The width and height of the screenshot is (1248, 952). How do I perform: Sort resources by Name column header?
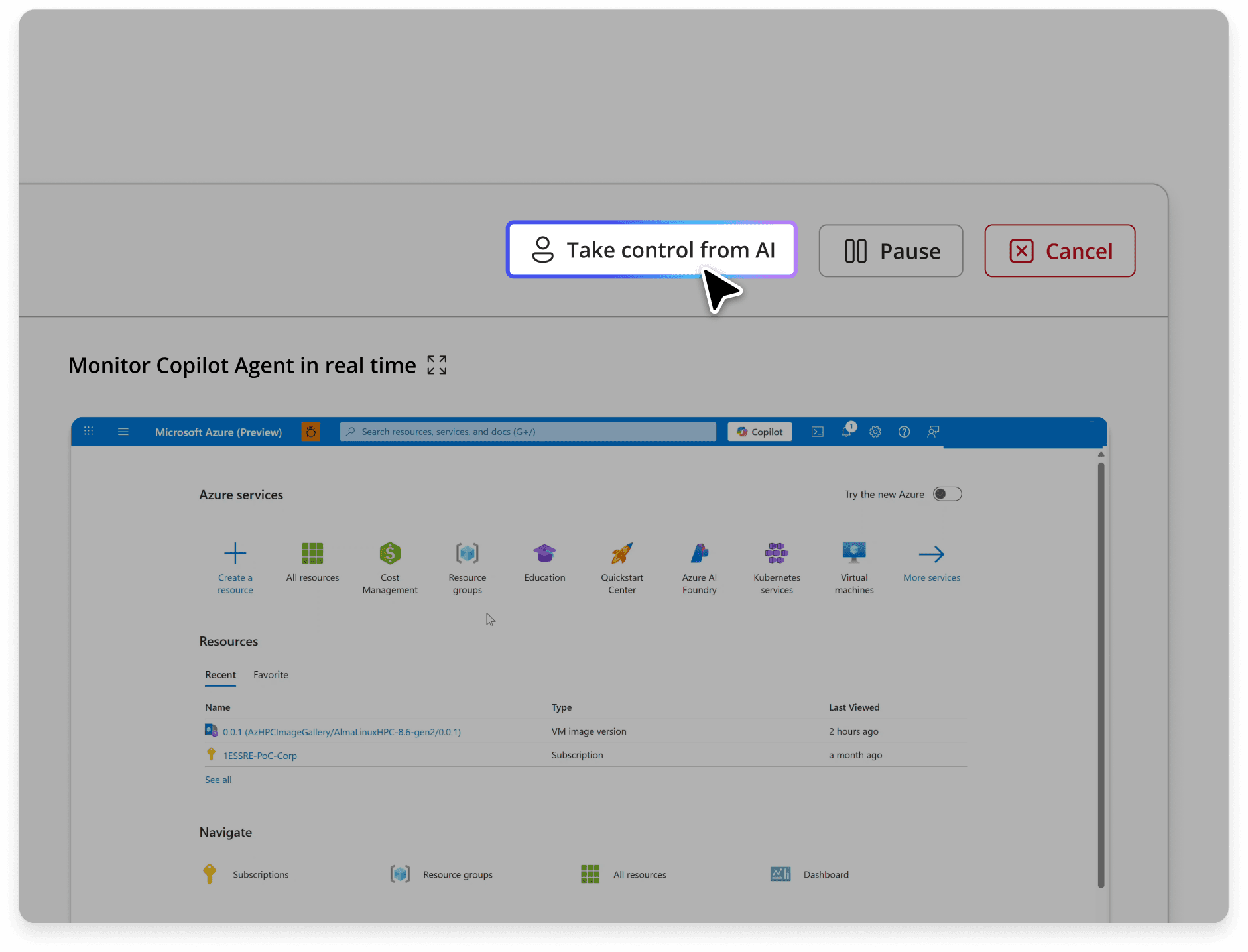pos(218,707)
